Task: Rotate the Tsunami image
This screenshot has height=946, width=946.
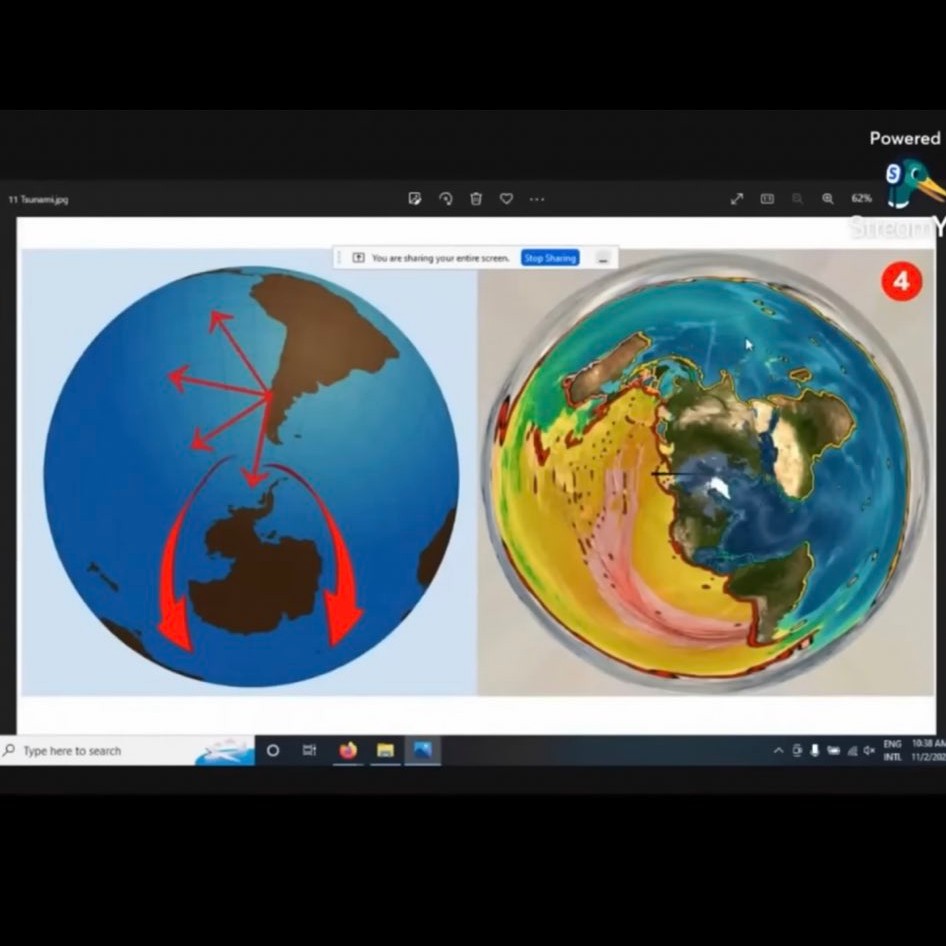Action: 446,198
